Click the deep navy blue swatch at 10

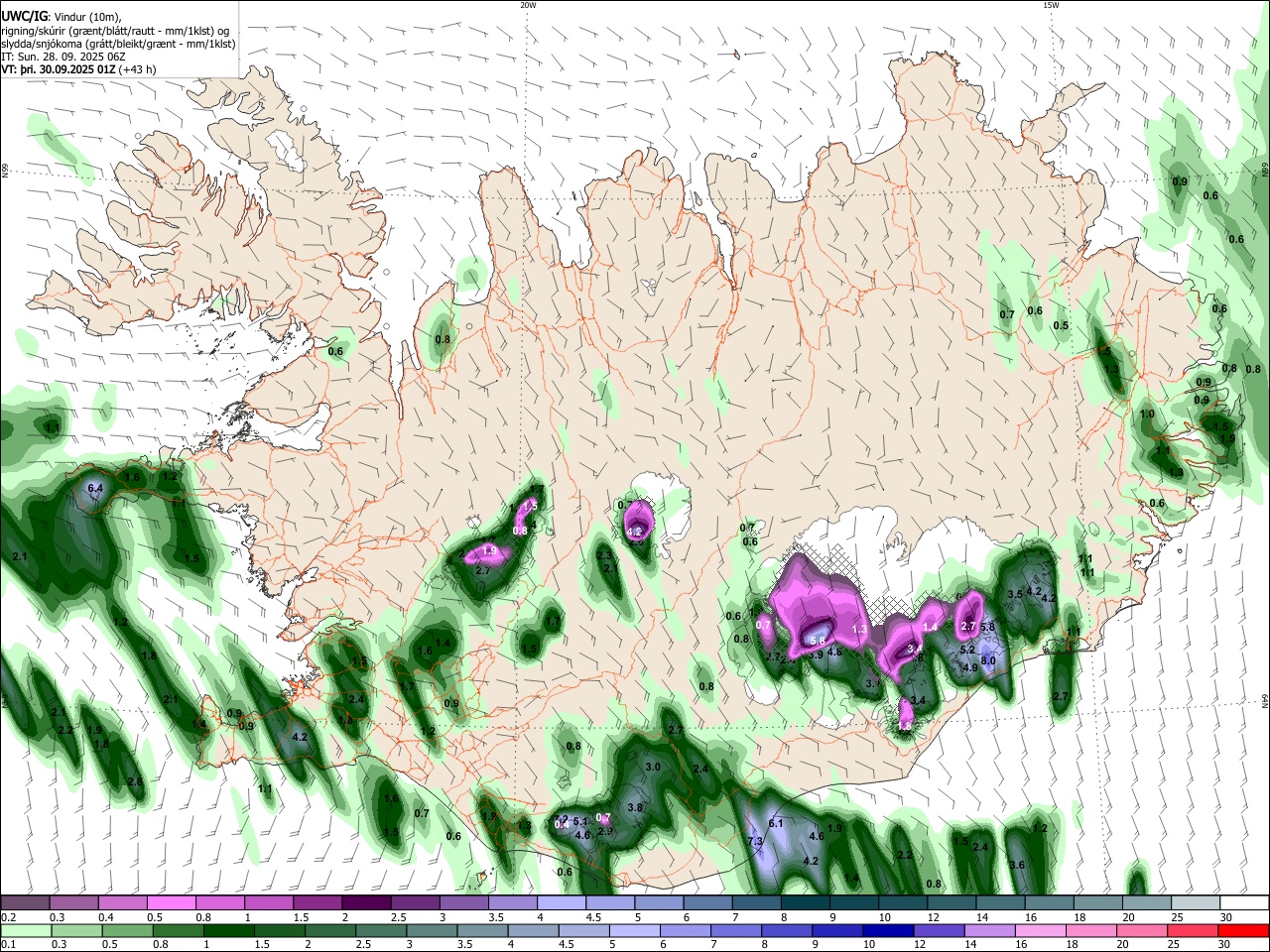click(x=888, y=930)
